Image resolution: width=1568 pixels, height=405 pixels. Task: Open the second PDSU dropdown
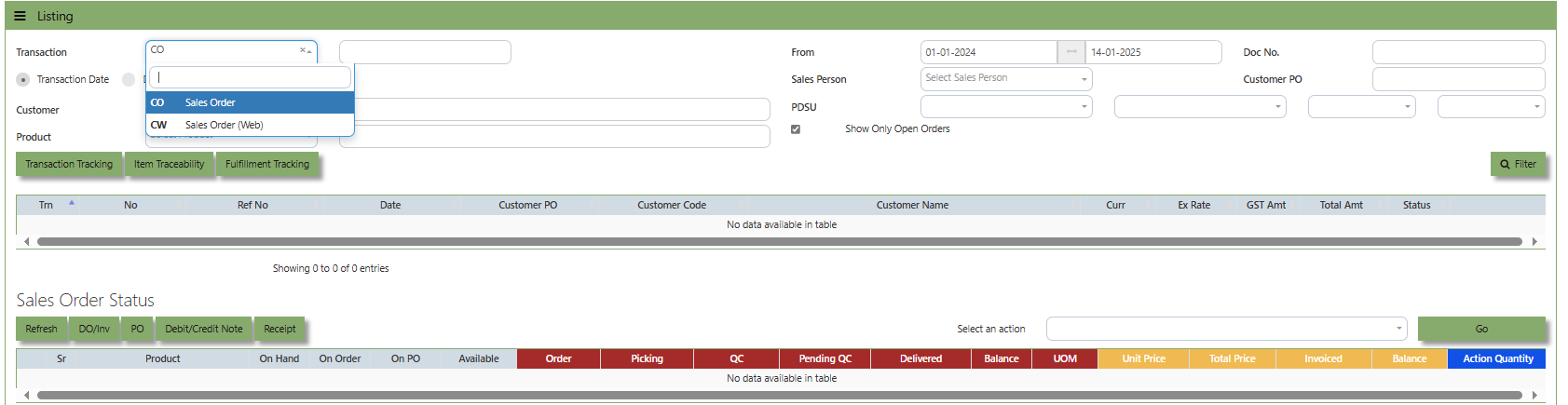click(1200, 107)
